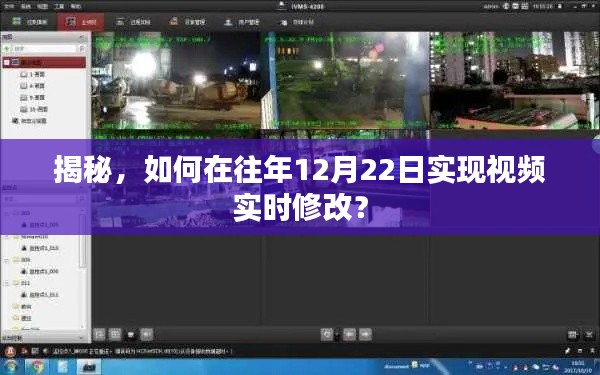This screenshot has height=375, width=600.
Task: Click the expand arrow icon on alarm bar
Action: coord(592,351)
